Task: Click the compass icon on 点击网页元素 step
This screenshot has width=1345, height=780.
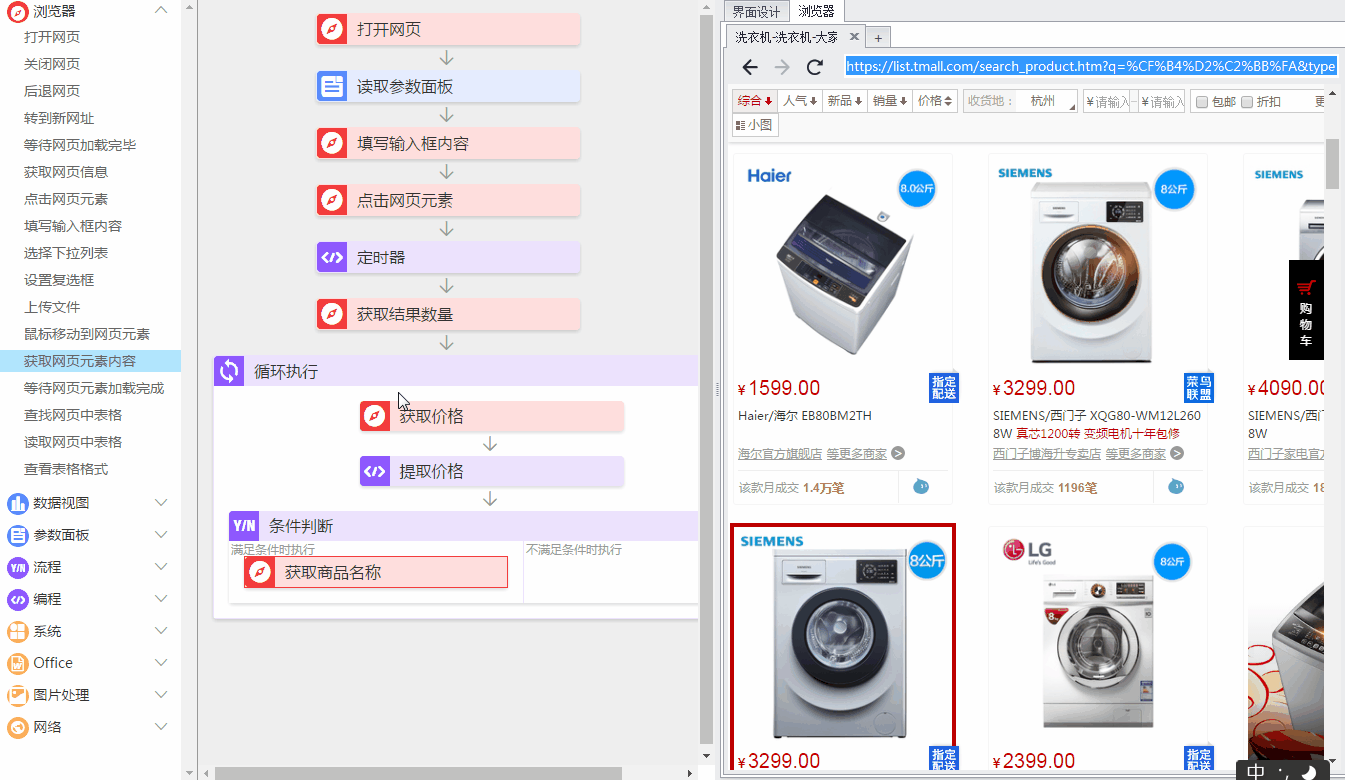Action: click(x=332, y=200)
